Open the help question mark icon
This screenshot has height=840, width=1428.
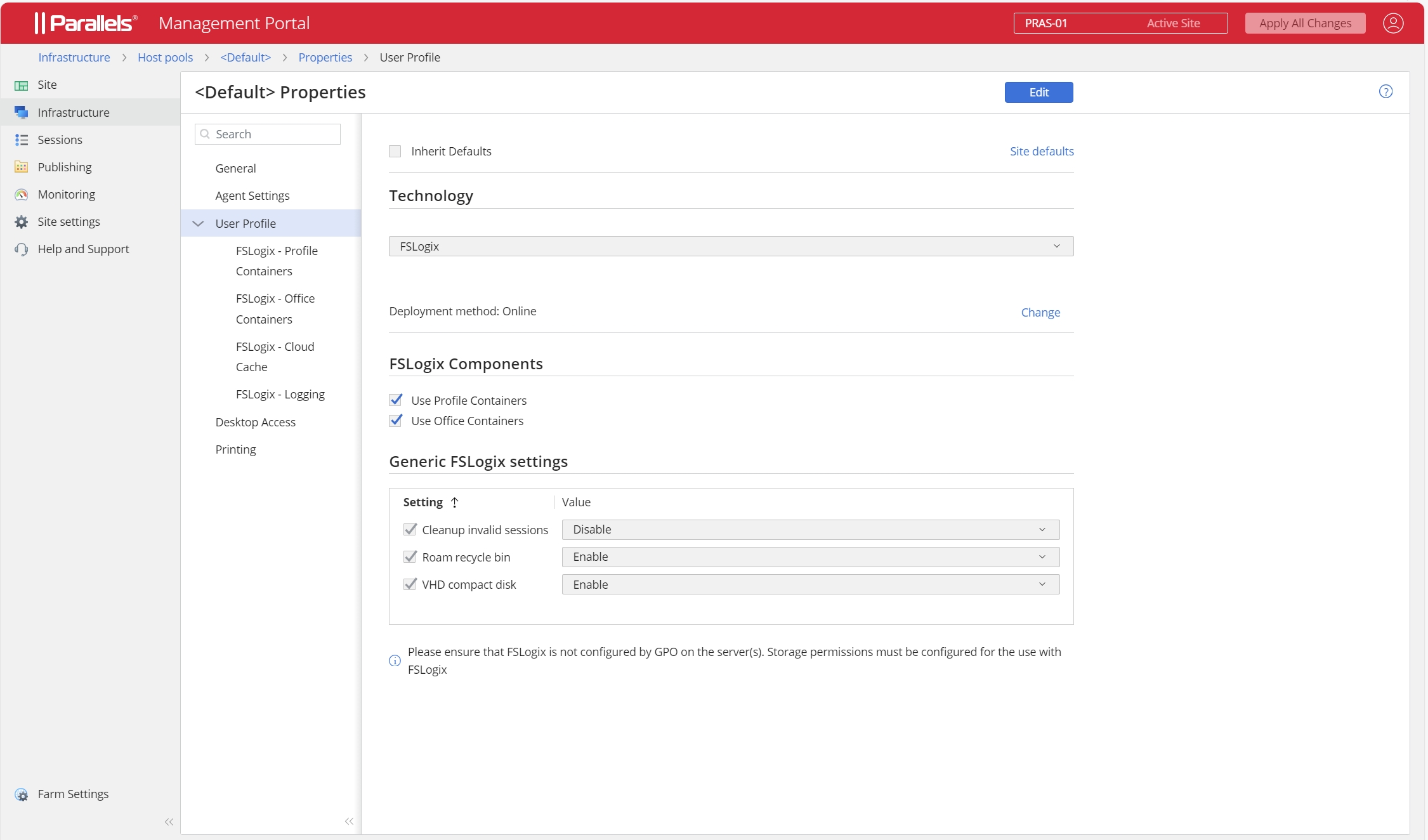pyautogui.click(x=1385, y=91)
